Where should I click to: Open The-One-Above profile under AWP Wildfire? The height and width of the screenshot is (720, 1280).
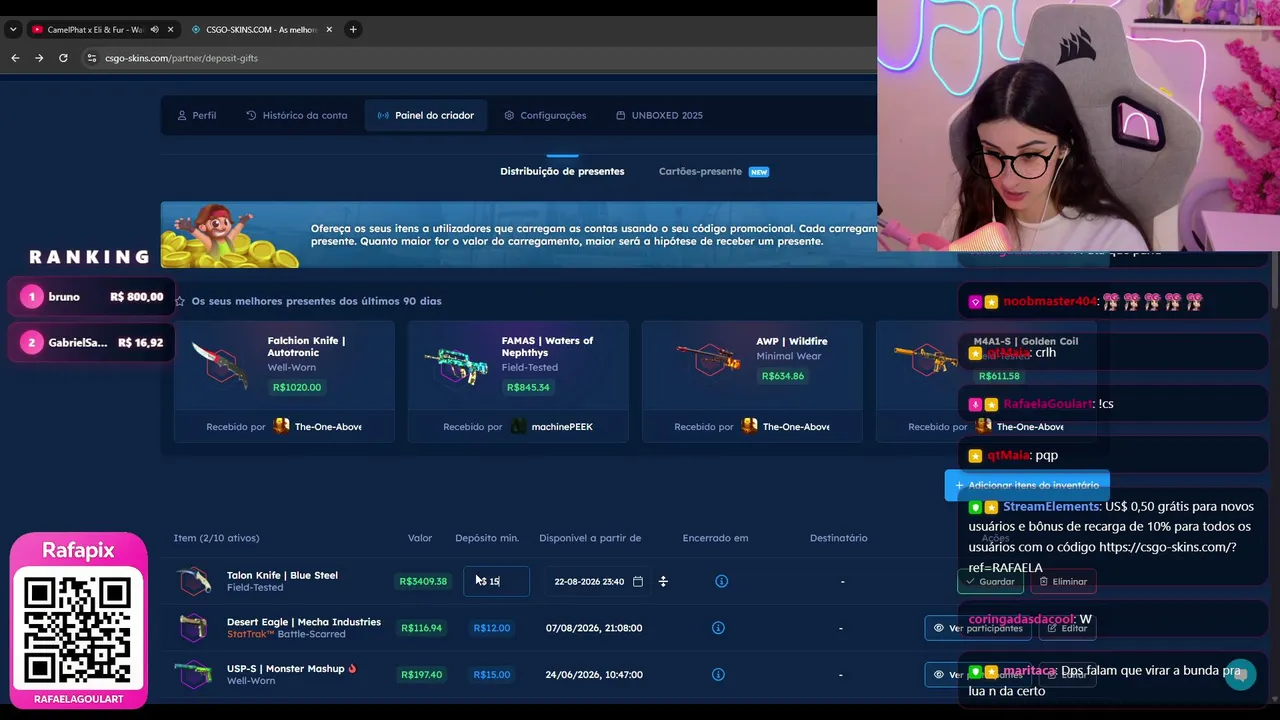coord(786,427)
